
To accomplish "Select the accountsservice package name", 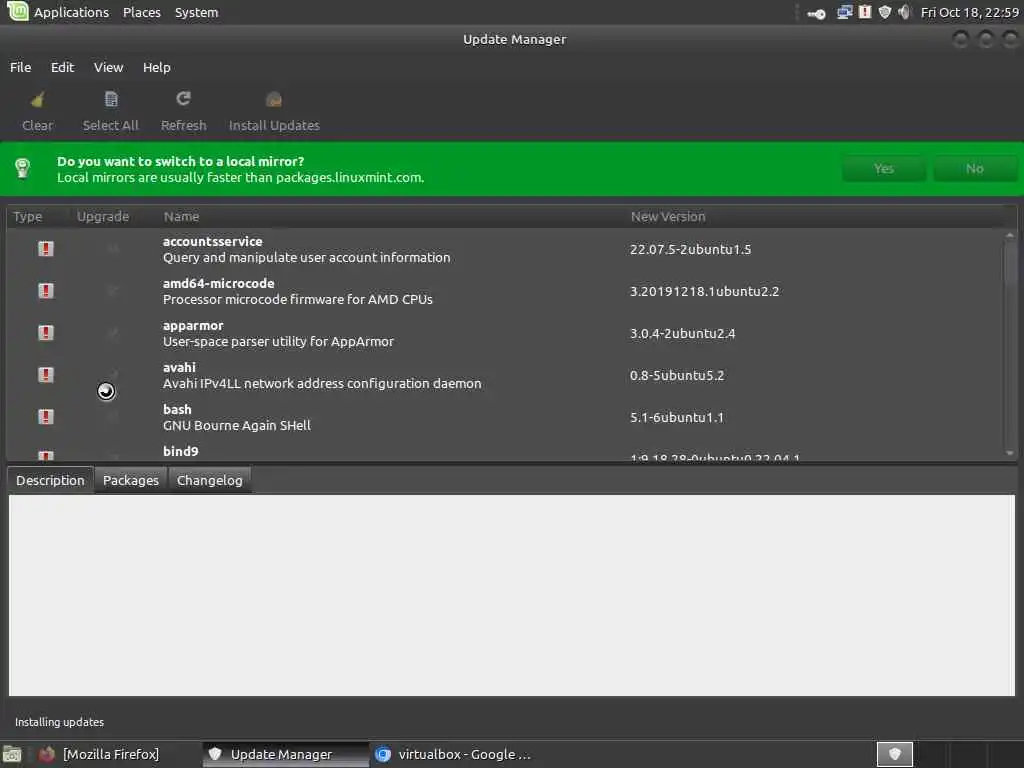I will (212, 241).
